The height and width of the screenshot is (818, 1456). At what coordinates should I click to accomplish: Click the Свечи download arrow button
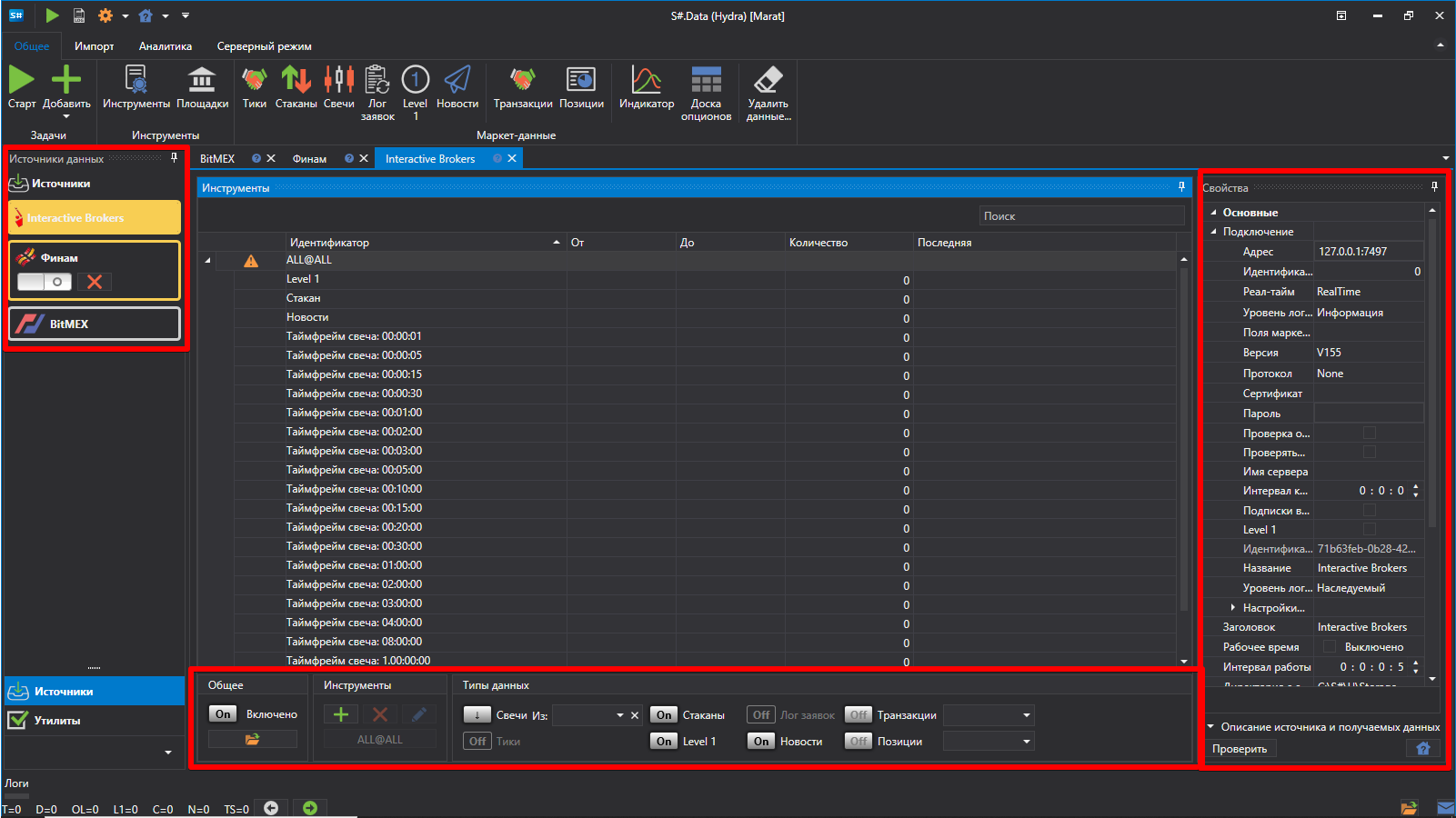click(477, 715)
